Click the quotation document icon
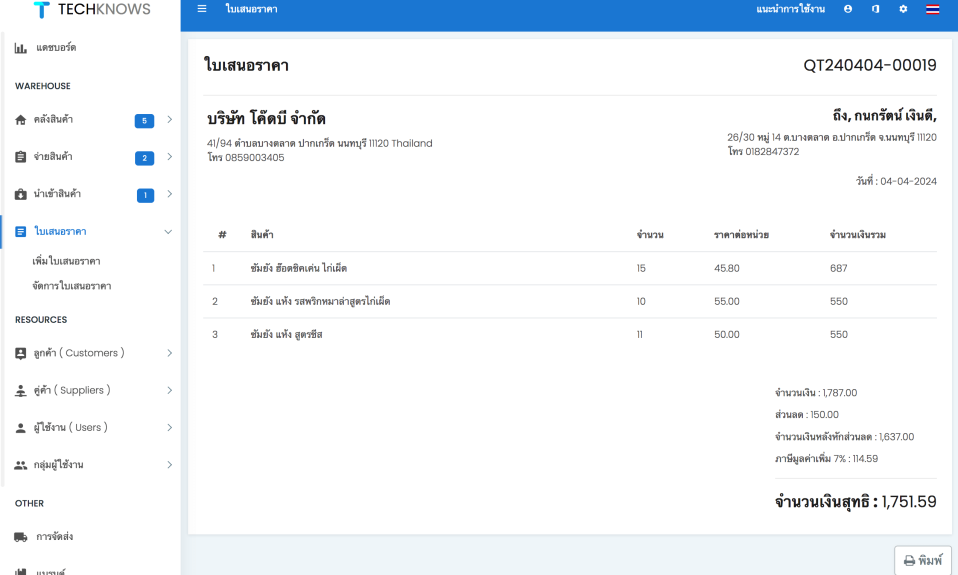This screenshot has width=958, height=575. [21, 232]
